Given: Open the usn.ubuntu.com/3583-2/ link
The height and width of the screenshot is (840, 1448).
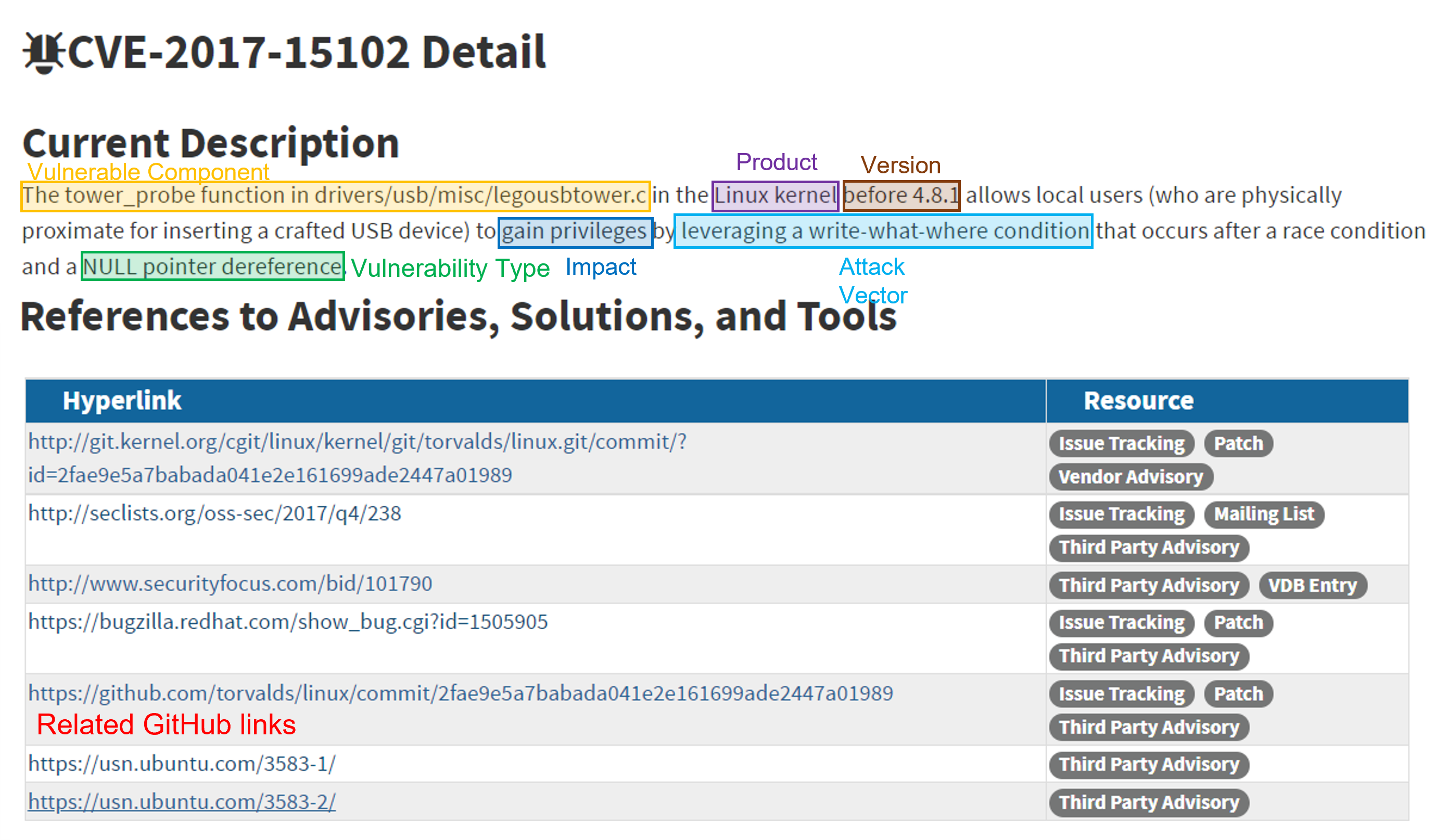Looking at the screenshot, I should [x=182, y=801].
